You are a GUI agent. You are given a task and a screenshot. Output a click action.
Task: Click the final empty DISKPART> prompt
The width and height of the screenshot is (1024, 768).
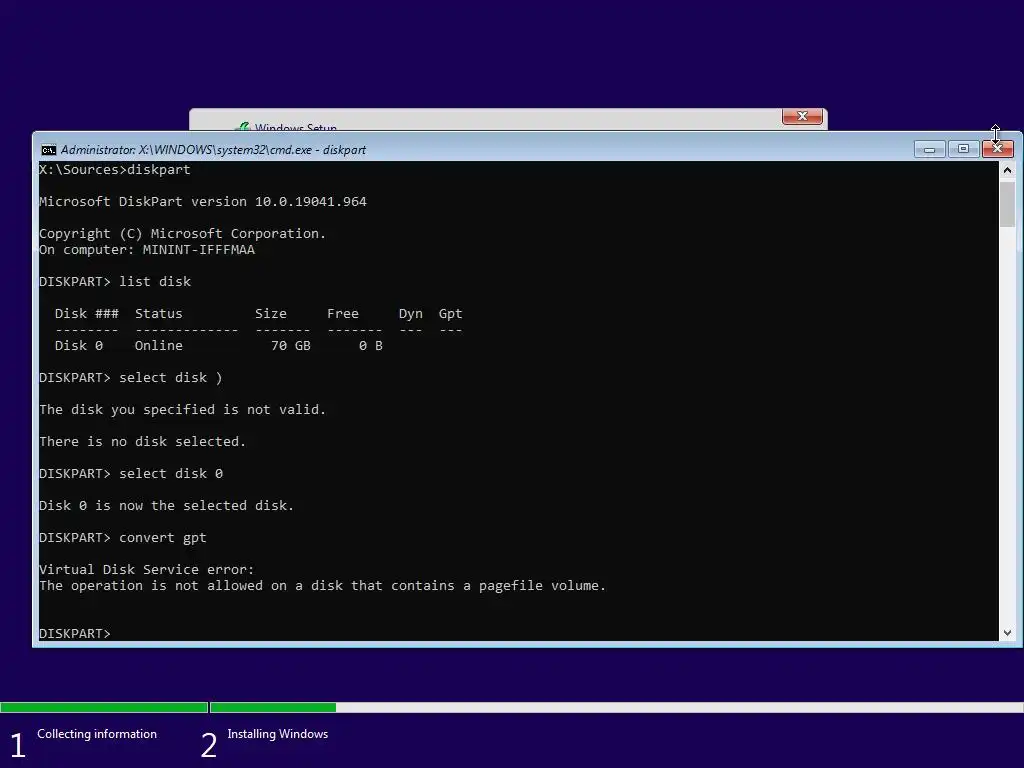(x=75, y=633)
